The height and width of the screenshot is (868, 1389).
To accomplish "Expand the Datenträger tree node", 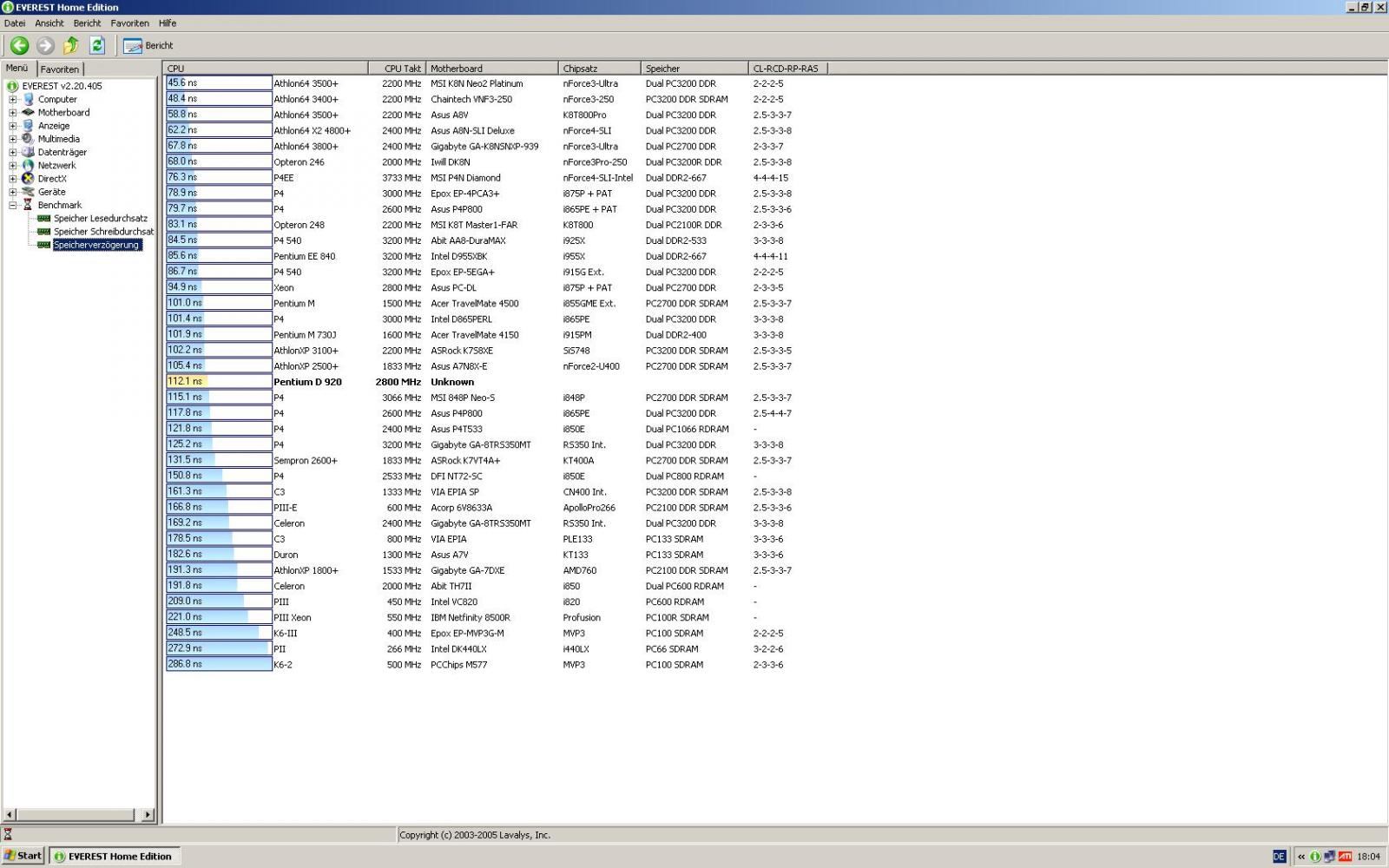I will (x=12, y=152).
